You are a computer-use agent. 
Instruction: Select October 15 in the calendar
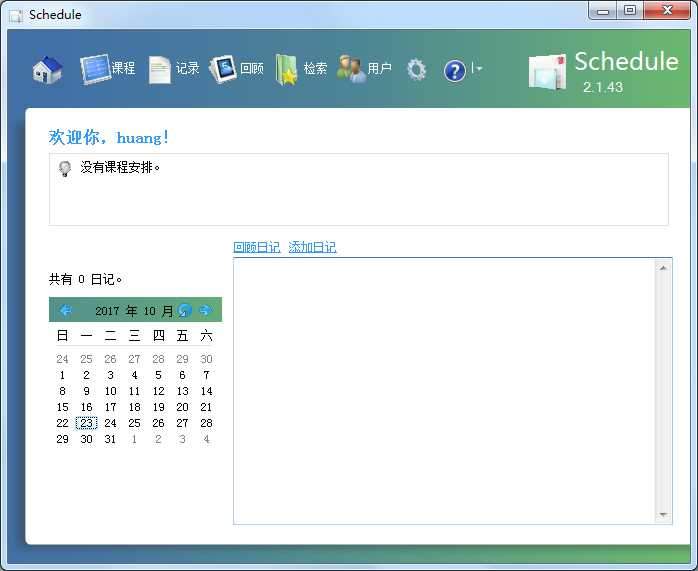(x=62, y=407)
